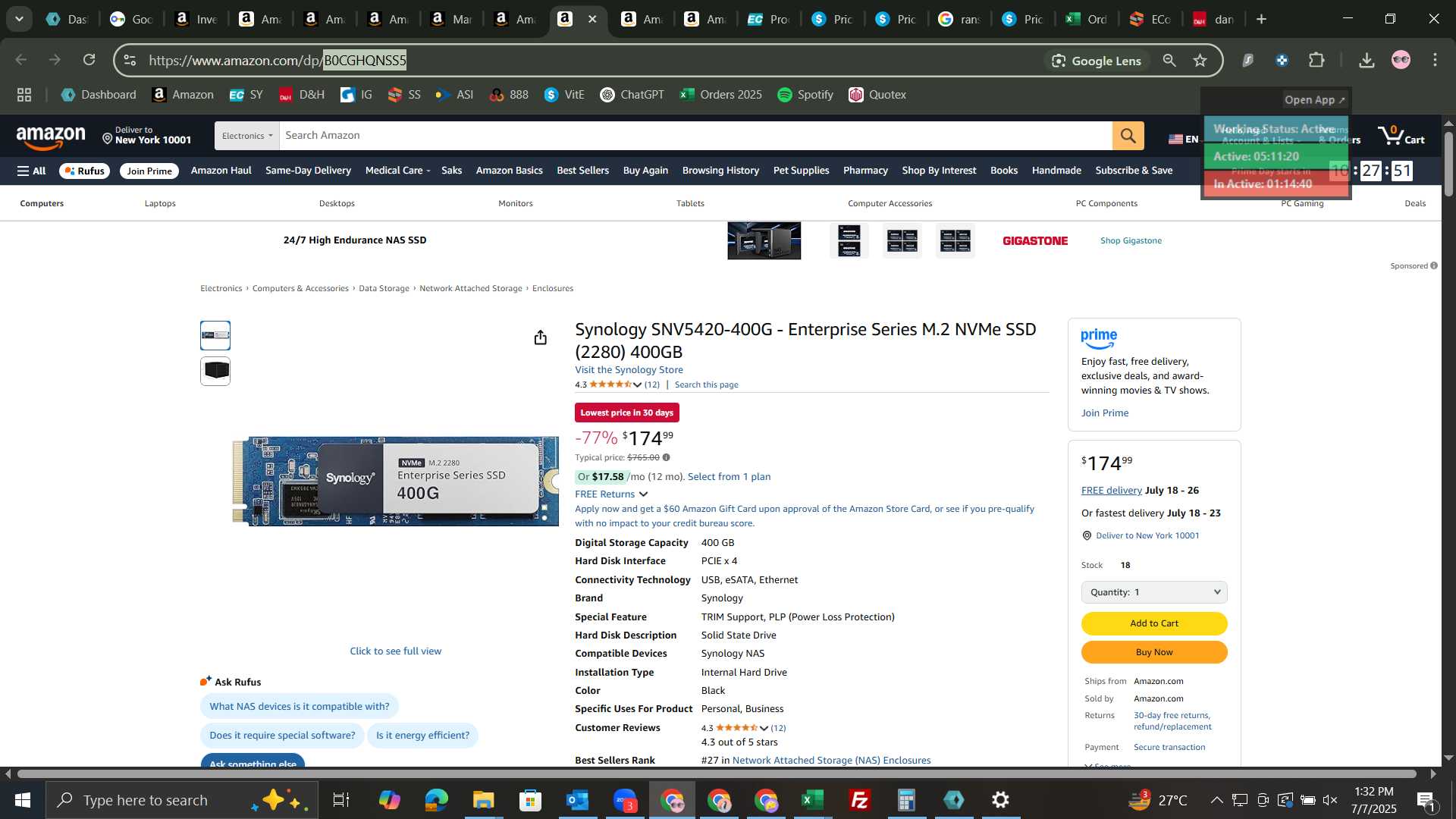This screenshot has width=1456, height=819.
Task: Open Google Lens in address bar
Action: click(1097, 61)
